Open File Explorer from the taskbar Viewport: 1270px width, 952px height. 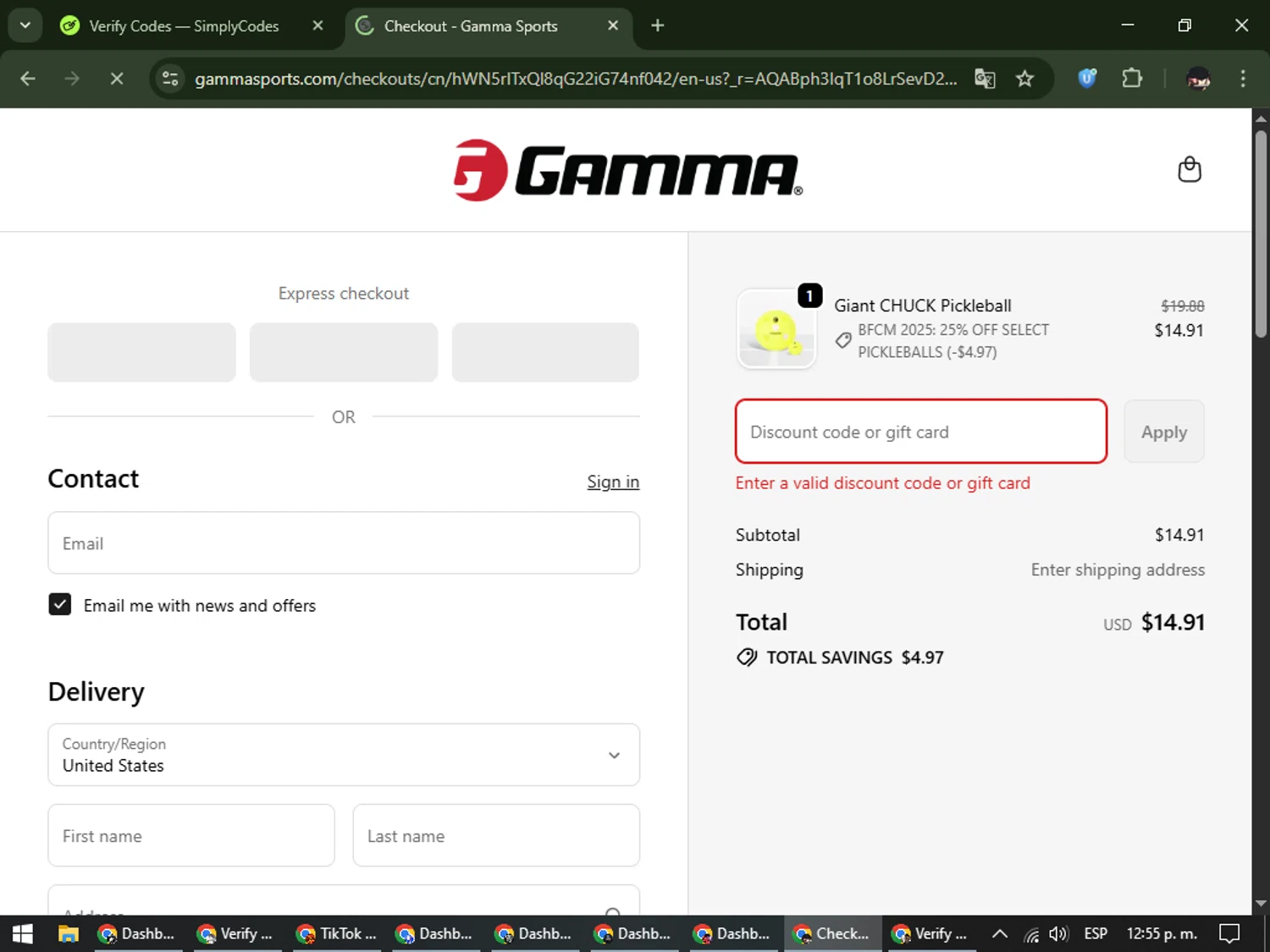(x=68, y=933)
